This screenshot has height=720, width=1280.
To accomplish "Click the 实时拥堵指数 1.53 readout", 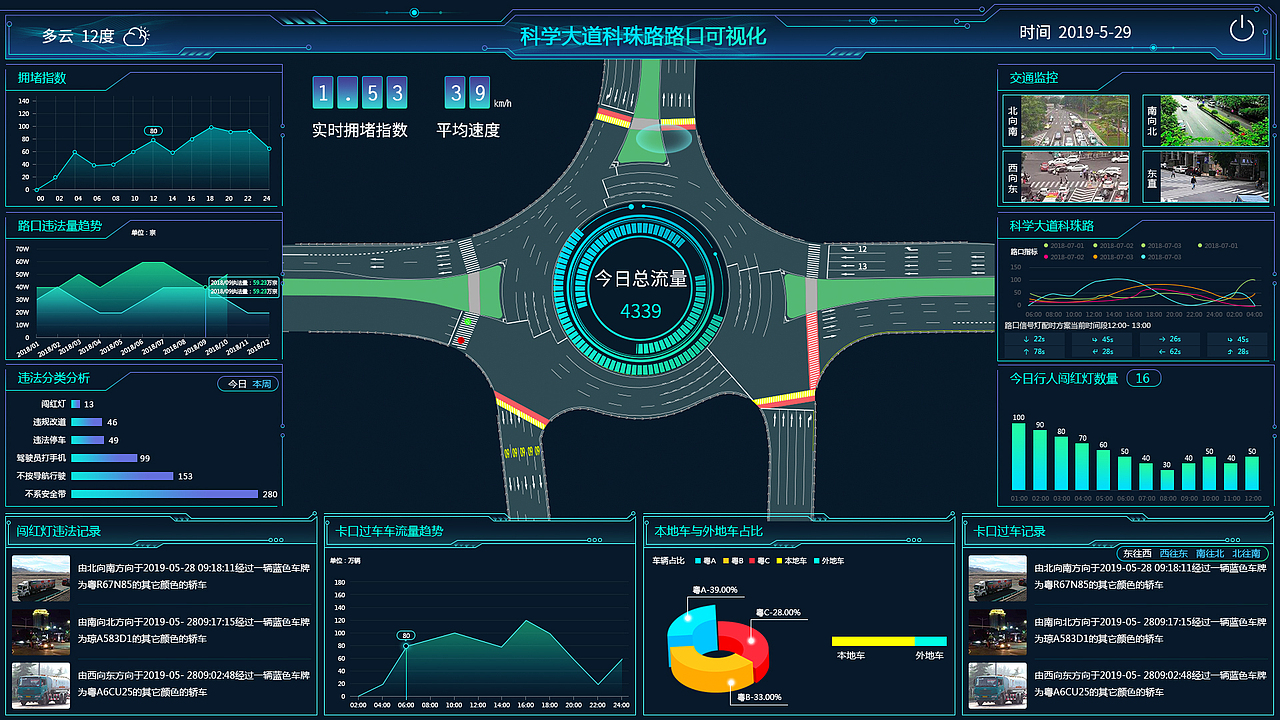I will pos(360,107).
